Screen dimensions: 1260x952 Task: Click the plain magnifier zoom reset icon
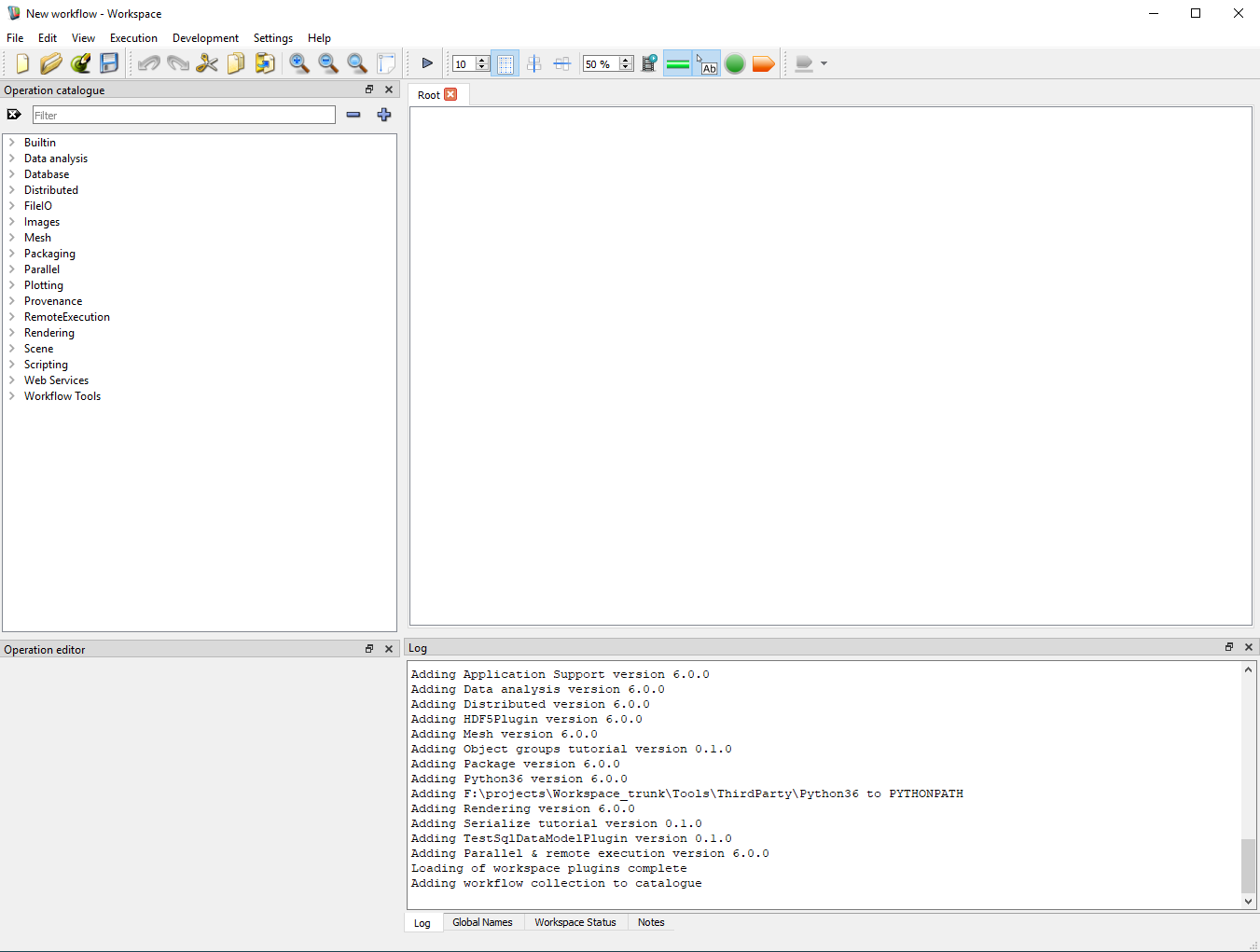pyautogui.click(x=357, y=63)
